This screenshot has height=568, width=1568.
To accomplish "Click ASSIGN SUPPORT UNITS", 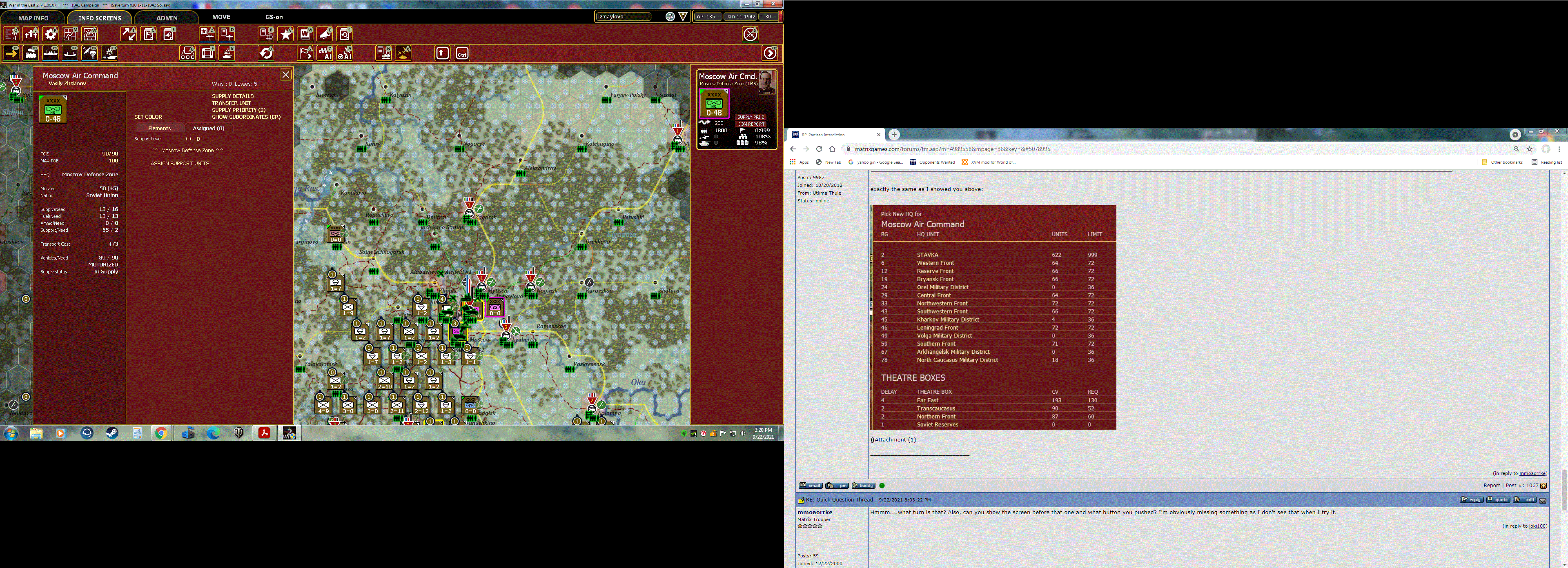I will tap(180, 164).
